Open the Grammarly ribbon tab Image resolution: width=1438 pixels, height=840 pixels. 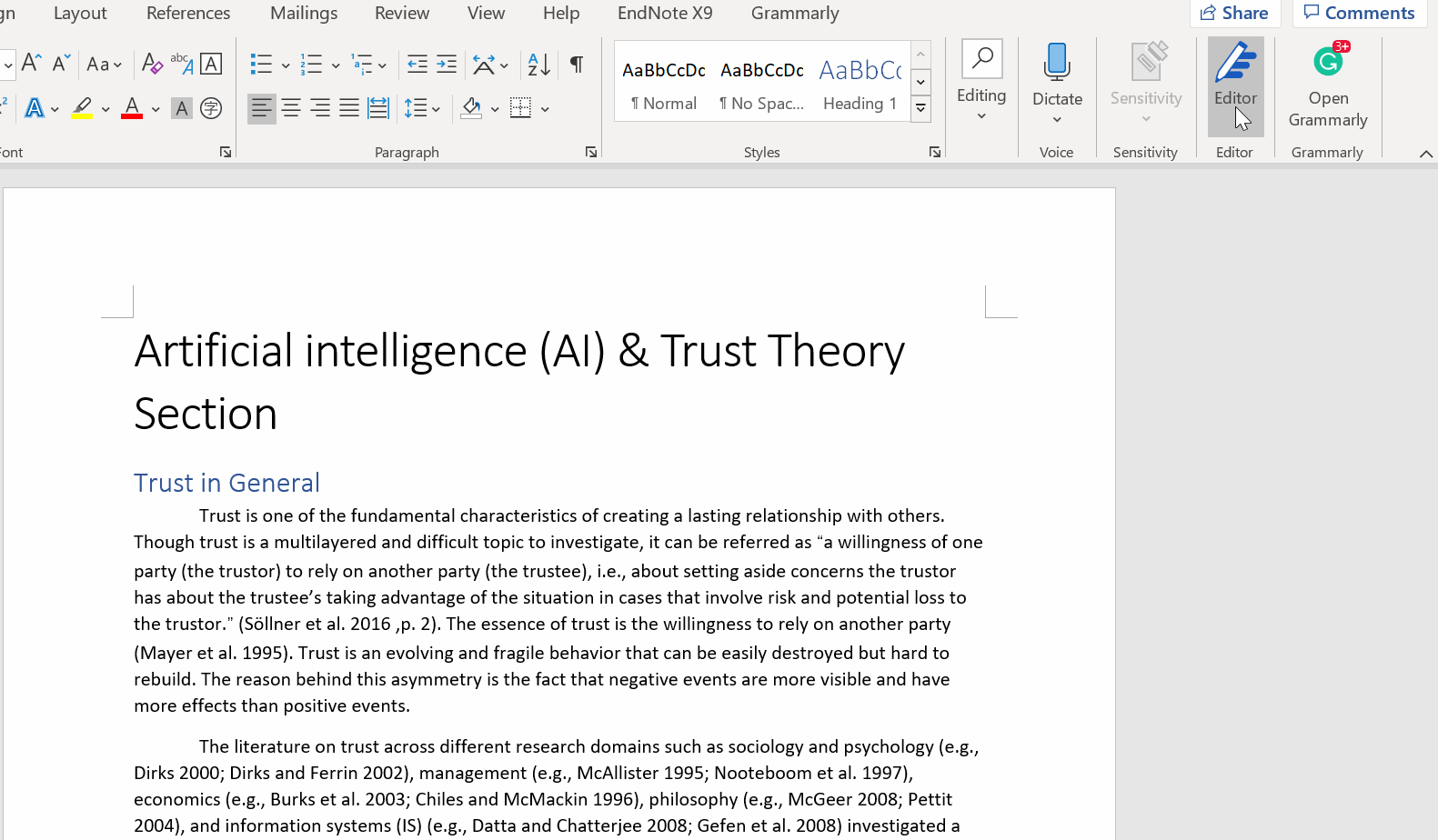(x=795, y=14)
